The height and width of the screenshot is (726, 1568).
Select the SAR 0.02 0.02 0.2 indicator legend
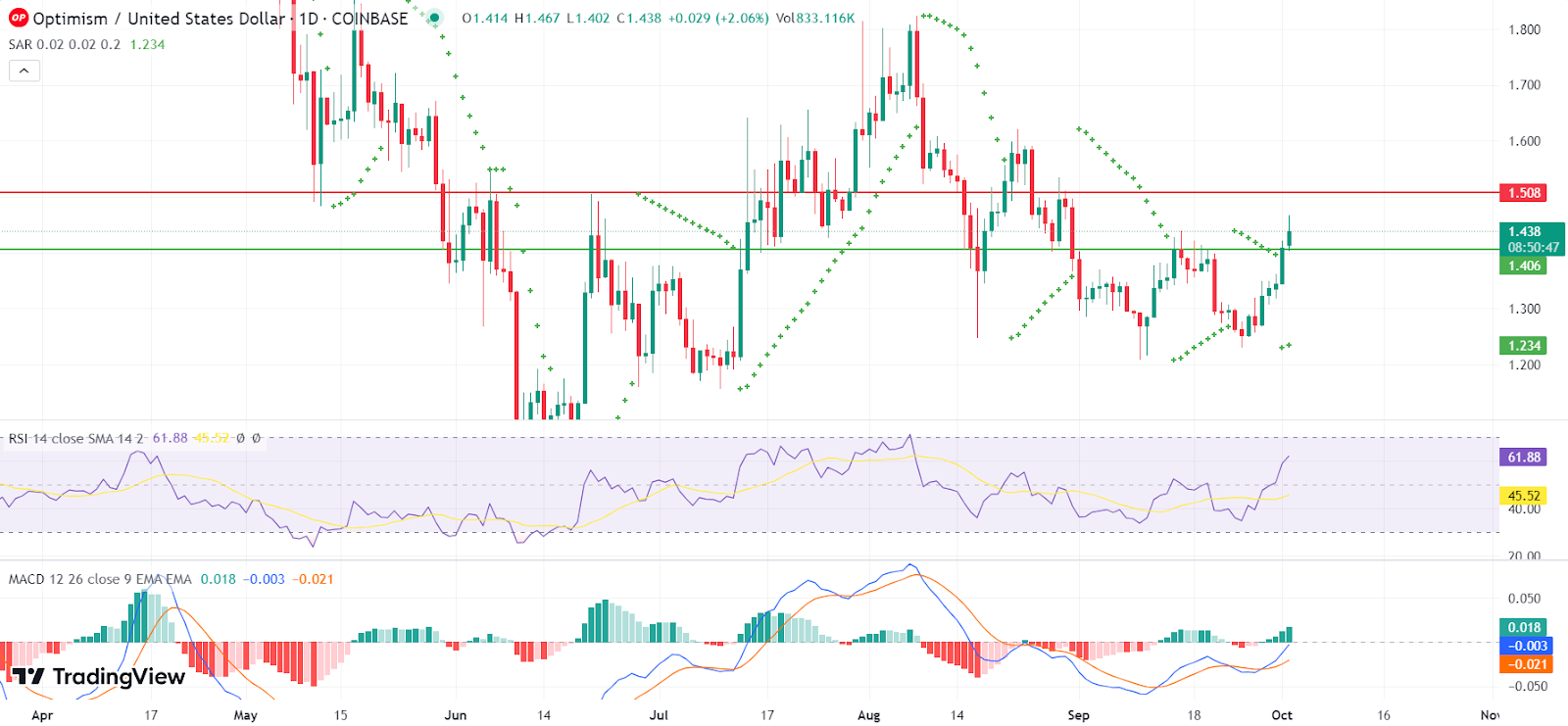[x=65, y=45]
